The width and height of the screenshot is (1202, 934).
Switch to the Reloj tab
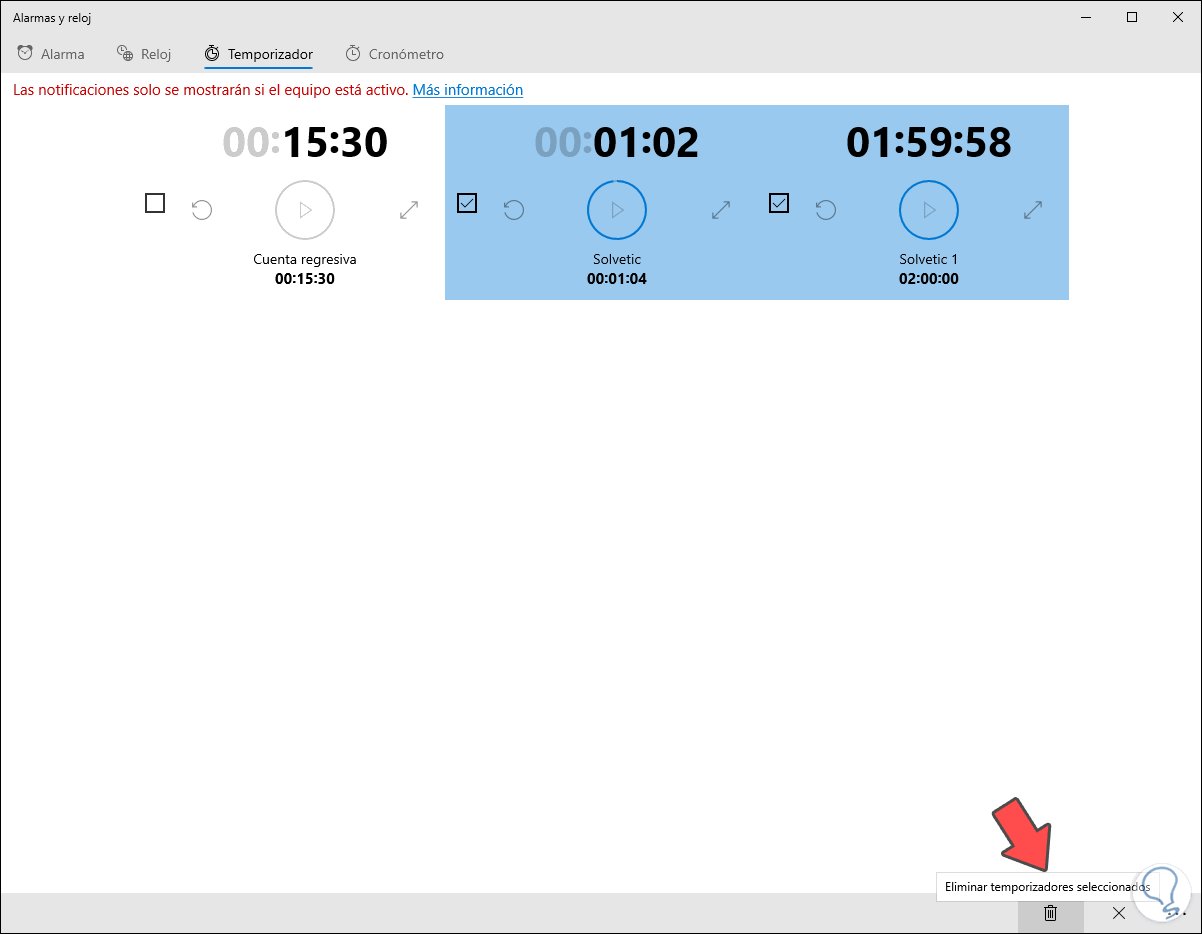point(143,54)
